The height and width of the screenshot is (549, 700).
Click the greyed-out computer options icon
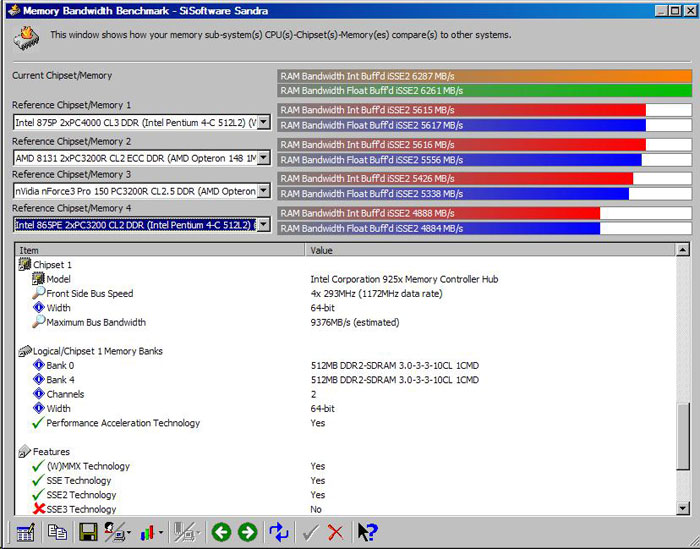point(185,532)
